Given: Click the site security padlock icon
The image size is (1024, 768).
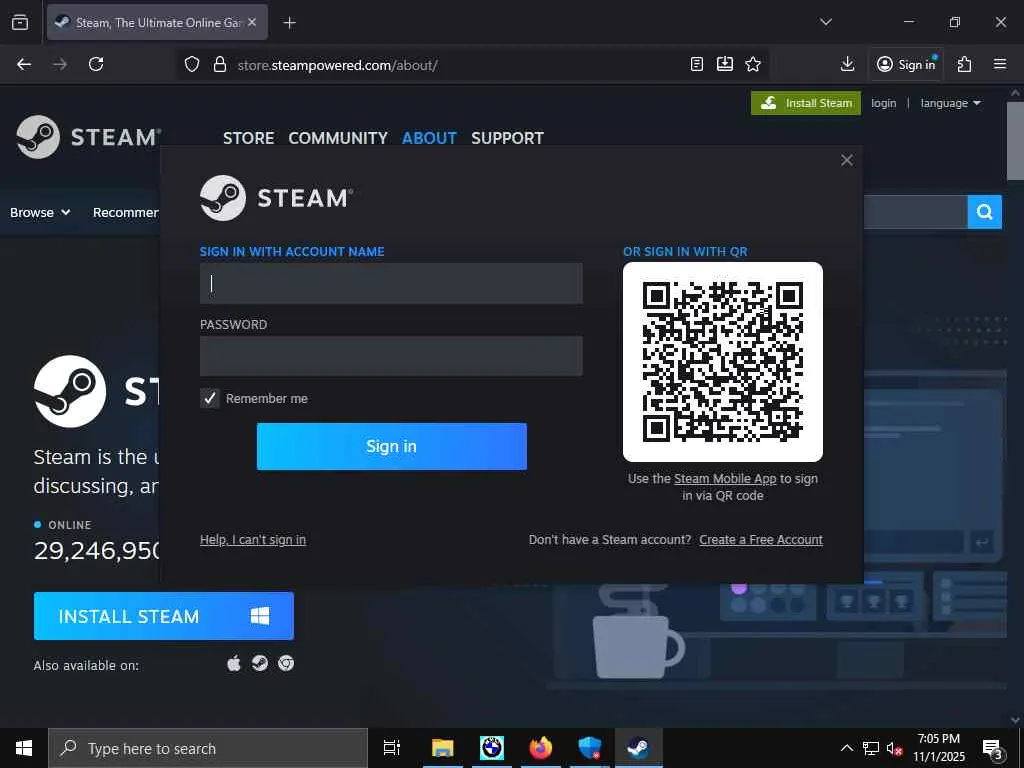Looking at the screenshot, I should click(220, 64).
